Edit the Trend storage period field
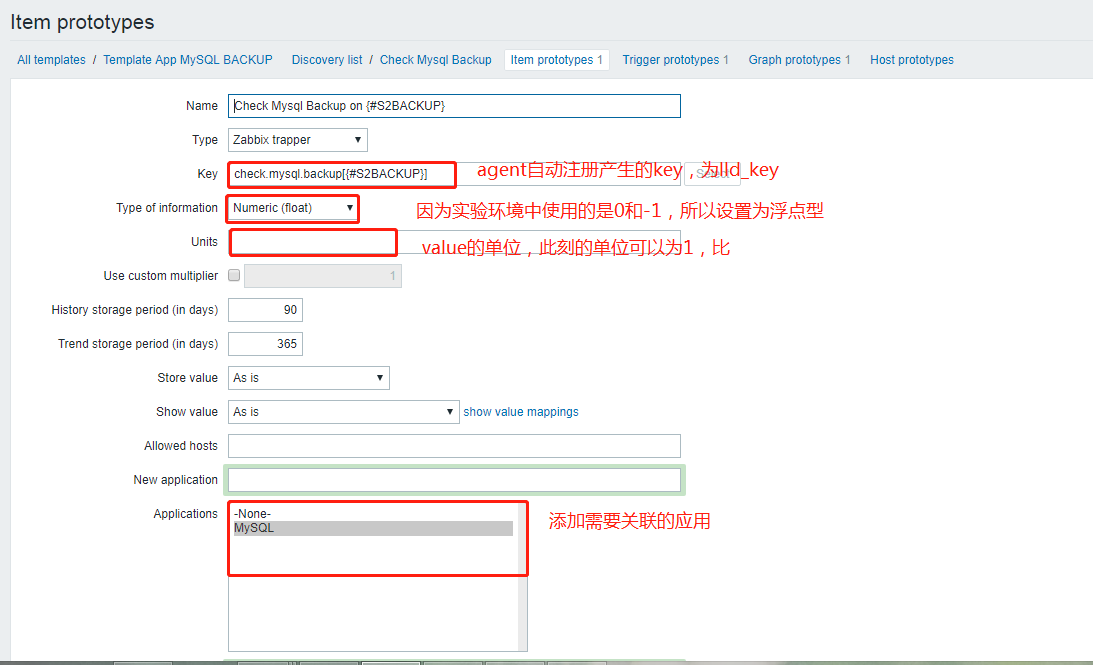Screen dimensions: 1093x665 pos(266,344)
